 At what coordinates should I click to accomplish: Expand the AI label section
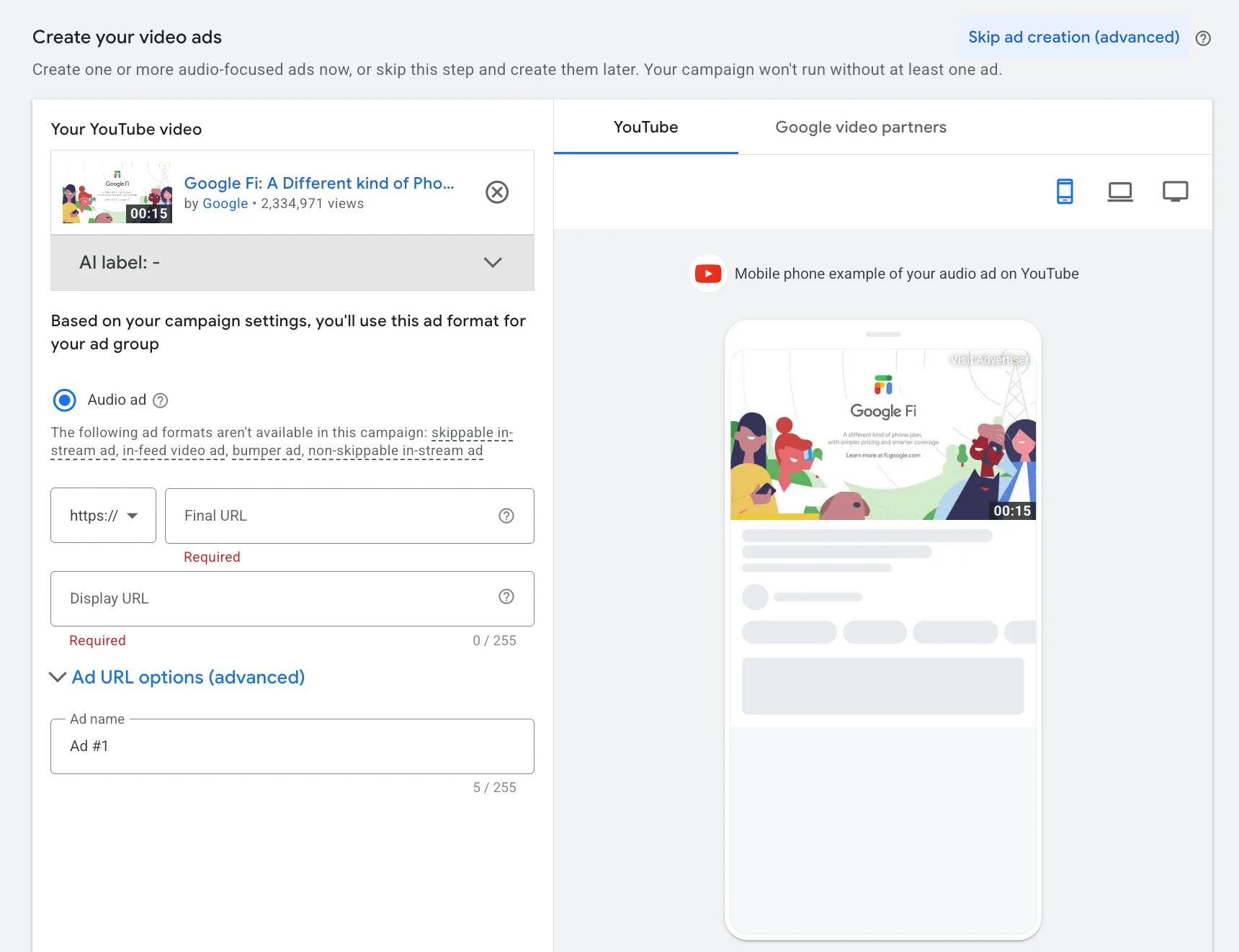(x=292, y=263)
